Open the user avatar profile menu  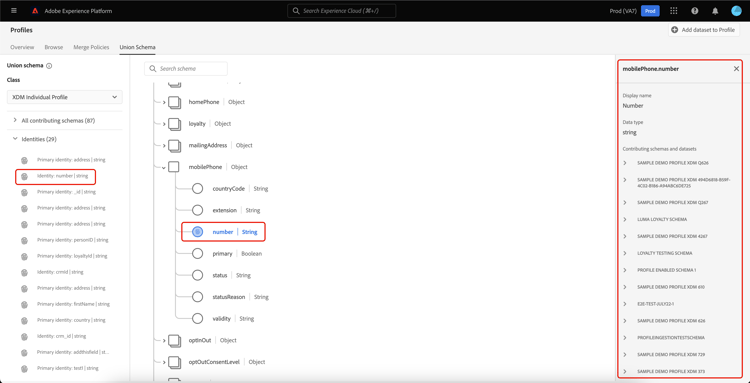(736, 11)
